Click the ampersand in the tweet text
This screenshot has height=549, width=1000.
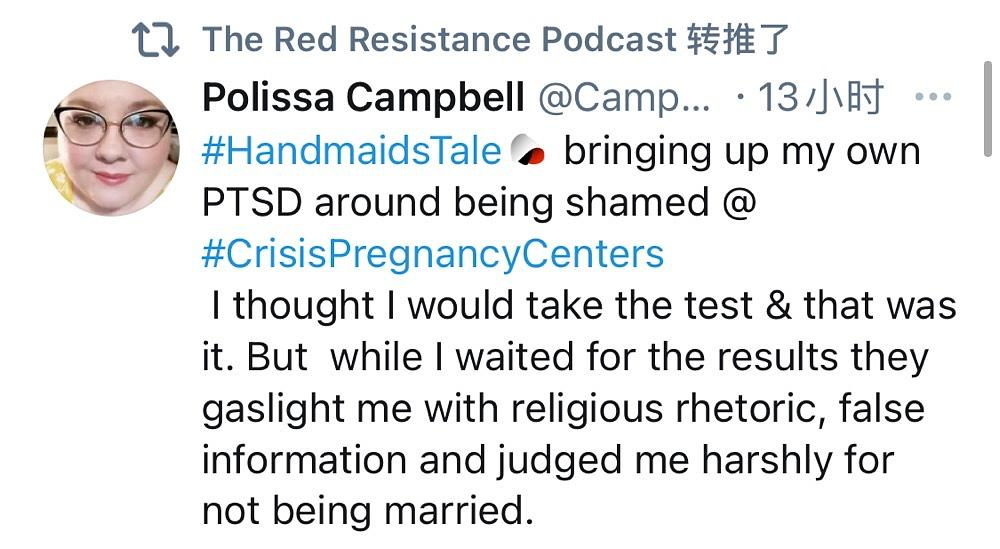coord(779,306)
